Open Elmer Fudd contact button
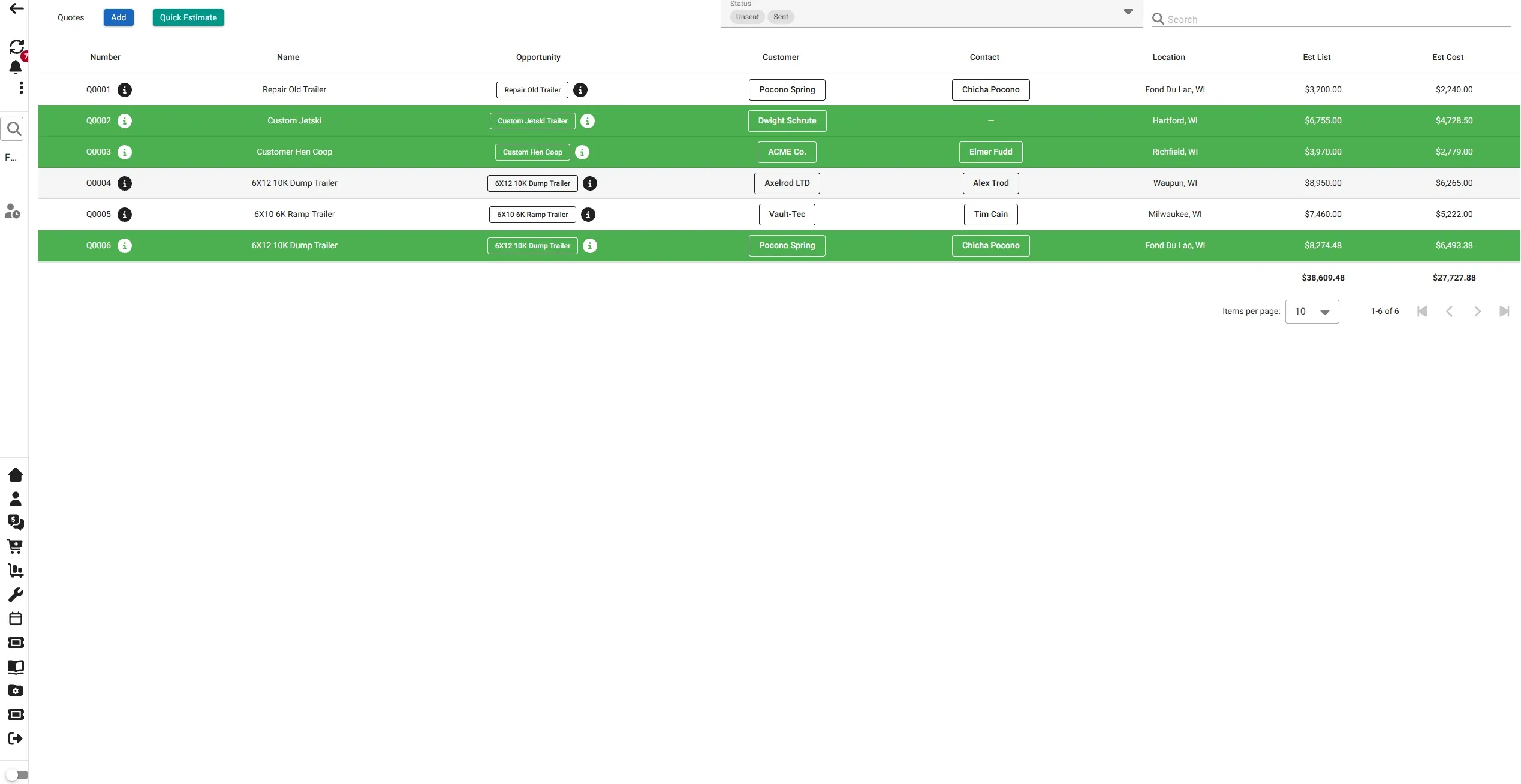This screenshot has width=1521, height=784. point(990,152)
